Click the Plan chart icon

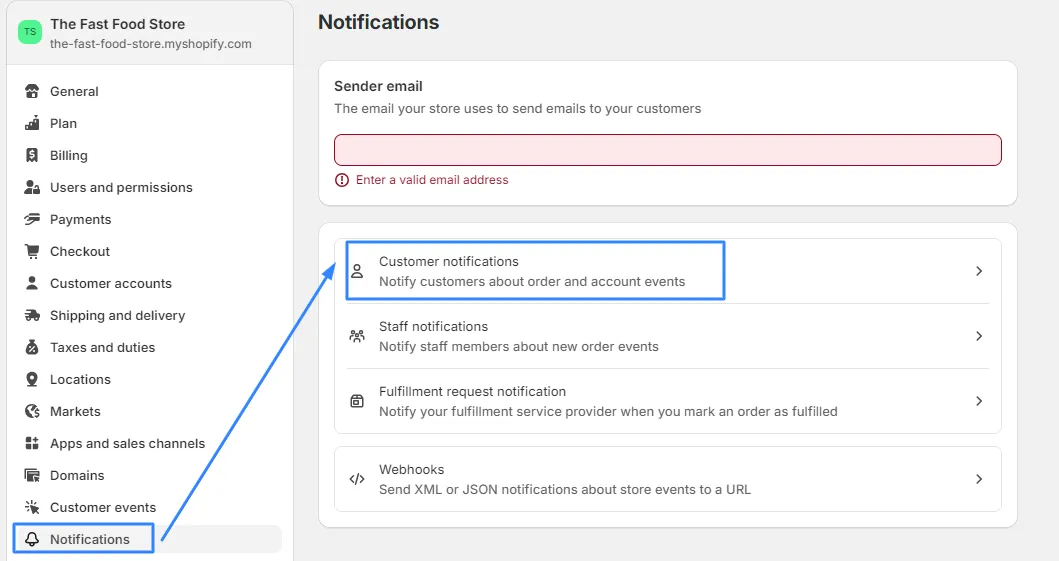[x=32, y=123]
